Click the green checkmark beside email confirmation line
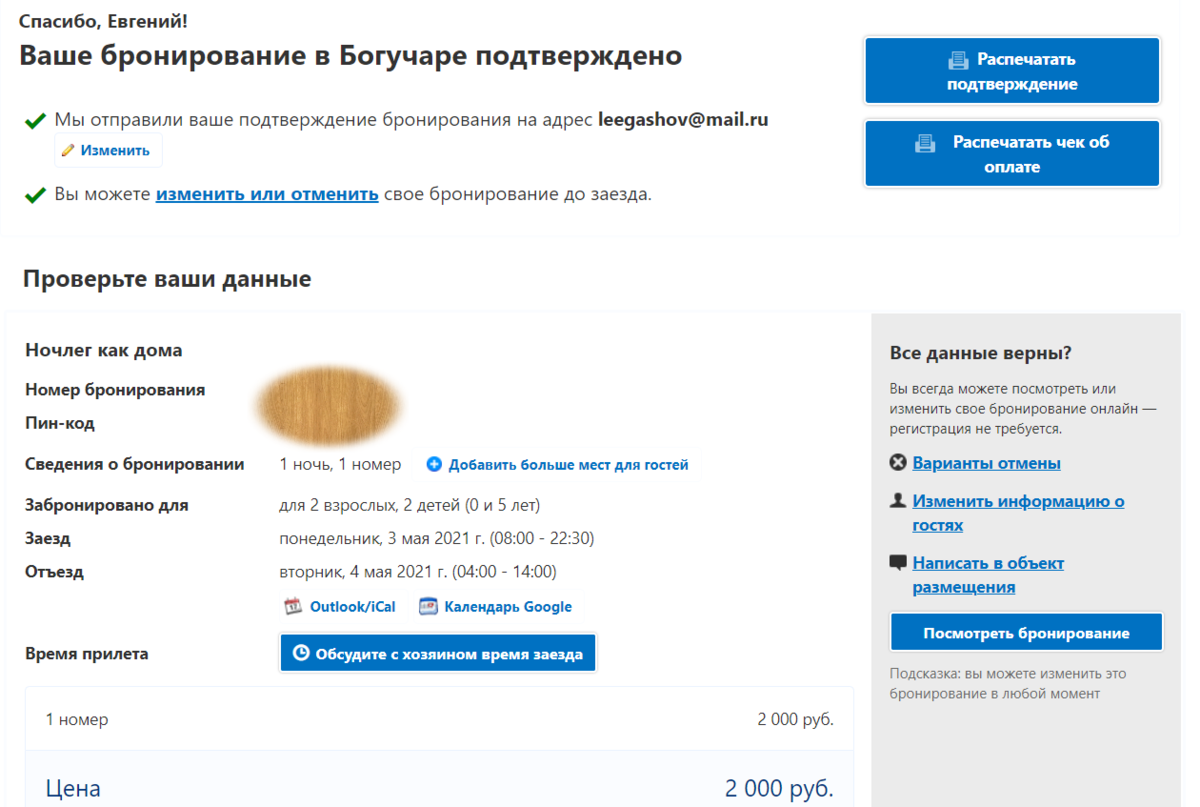 click(x=36, y=119)
